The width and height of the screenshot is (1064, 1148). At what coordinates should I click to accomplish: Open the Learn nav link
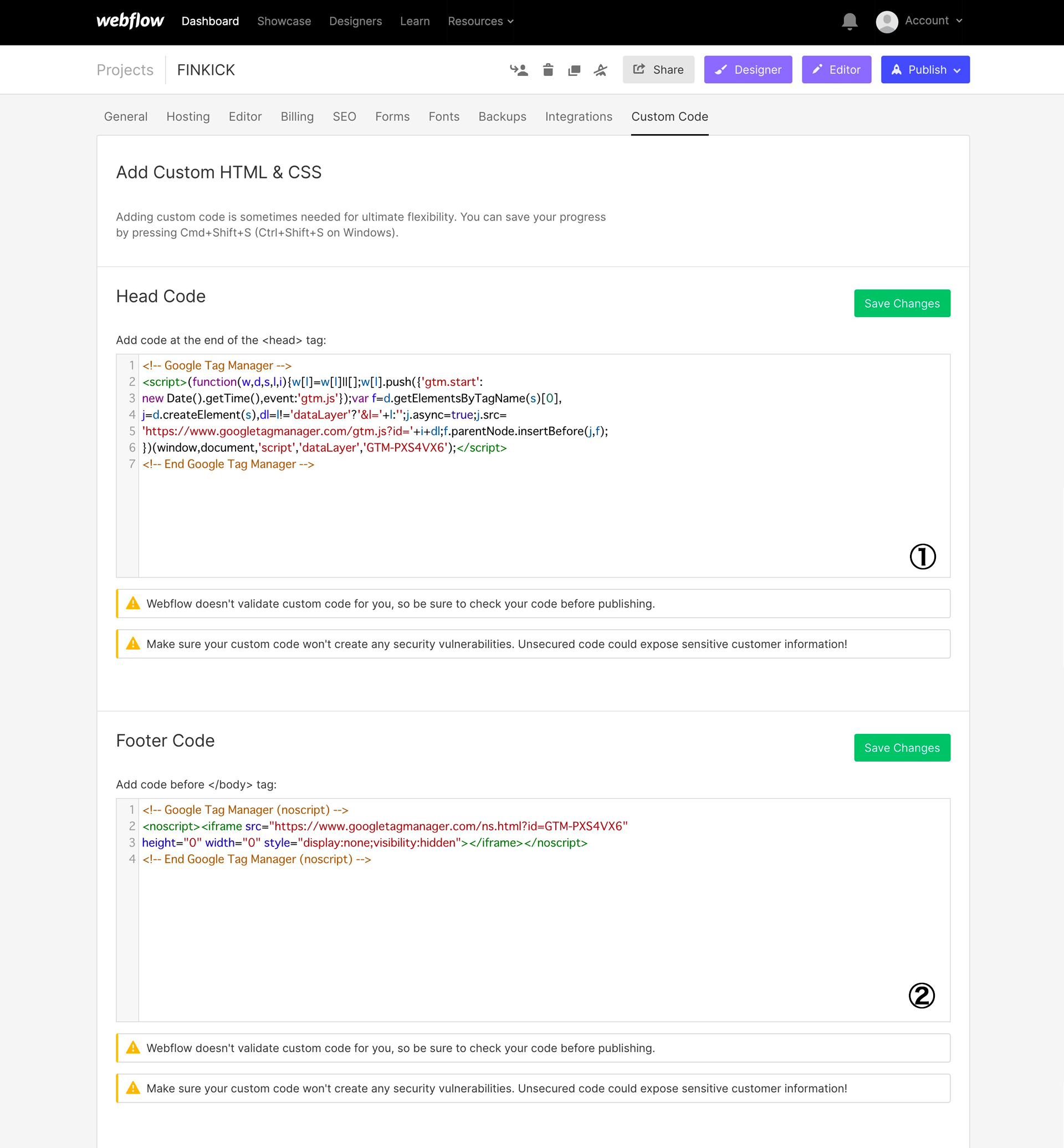[415, 21]
